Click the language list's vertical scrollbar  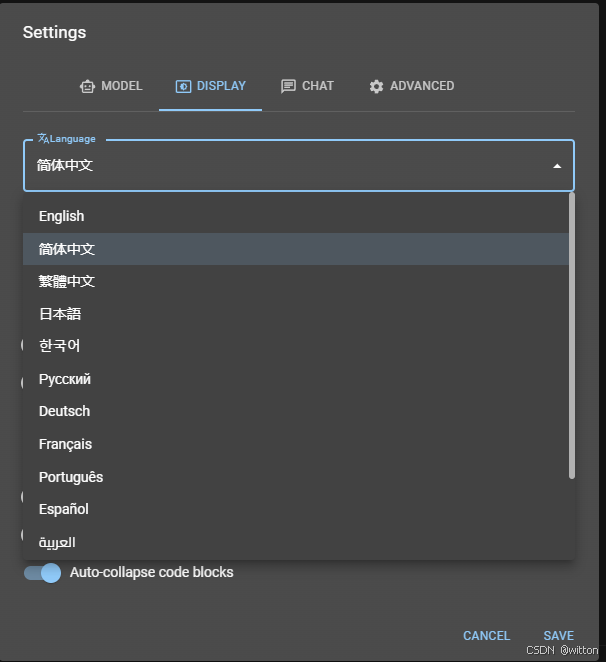pos(572,335)
